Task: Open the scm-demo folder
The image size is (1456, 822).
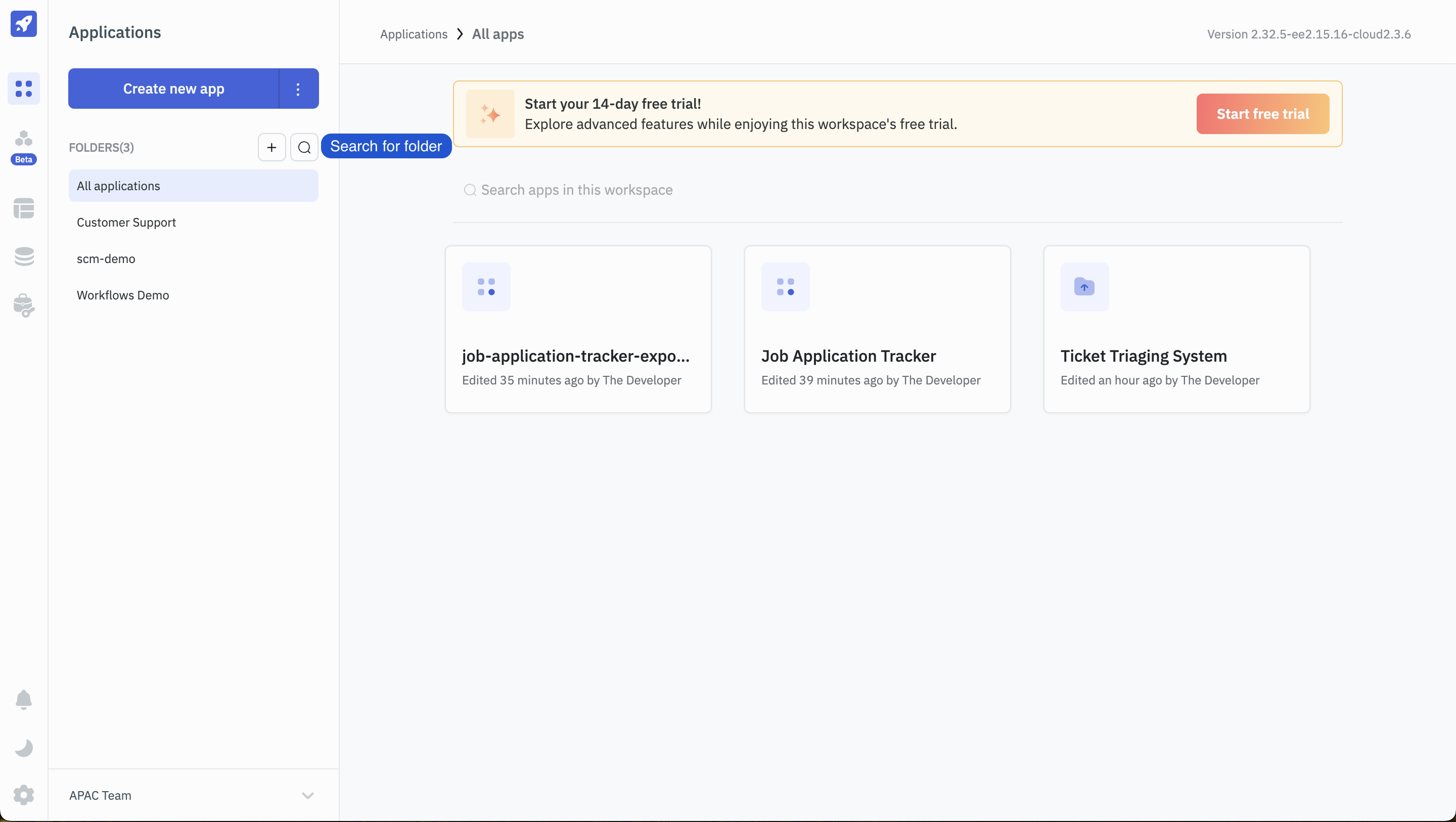Action: 193,259
